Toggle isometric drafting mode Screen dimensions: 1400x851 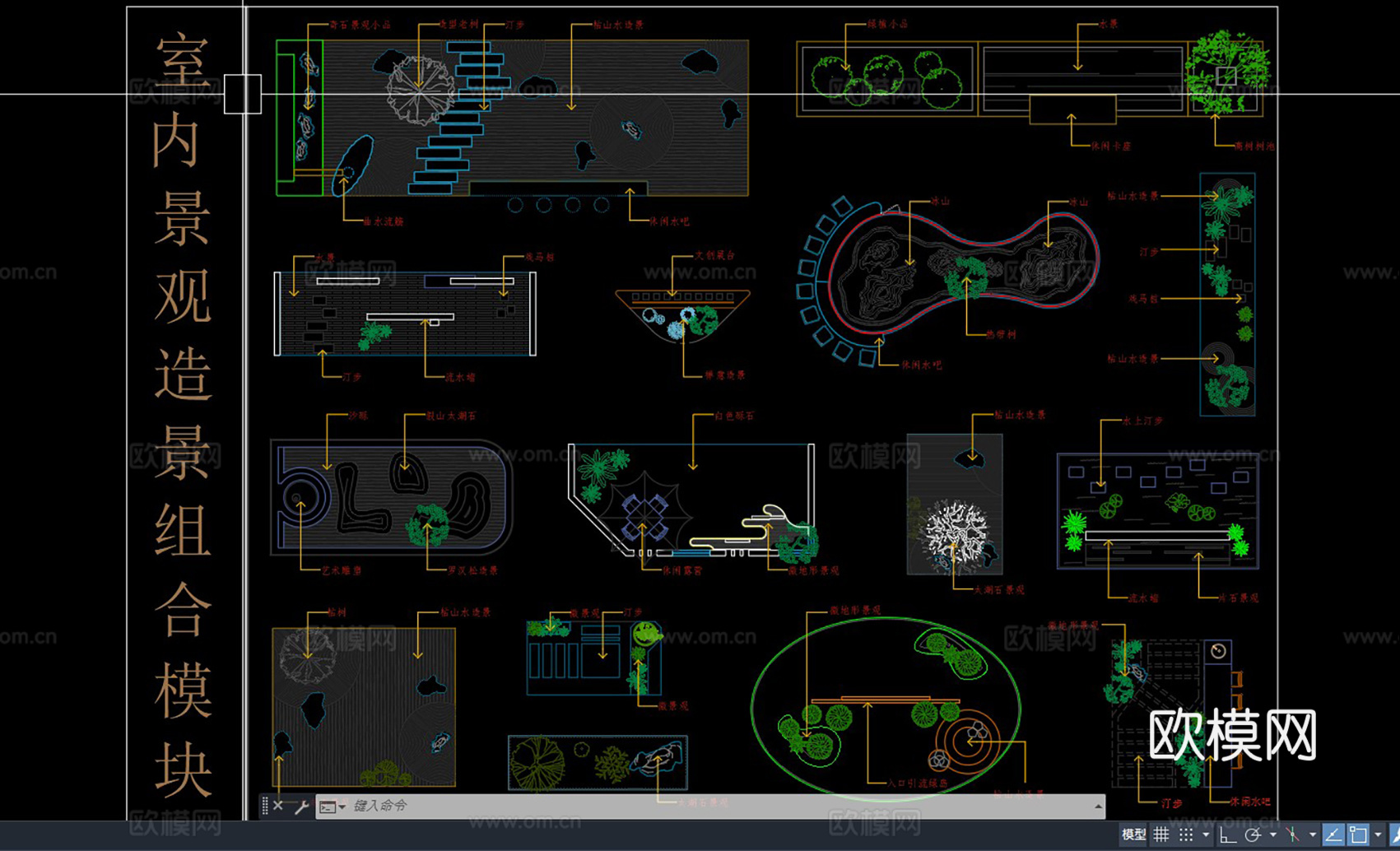1293,835
